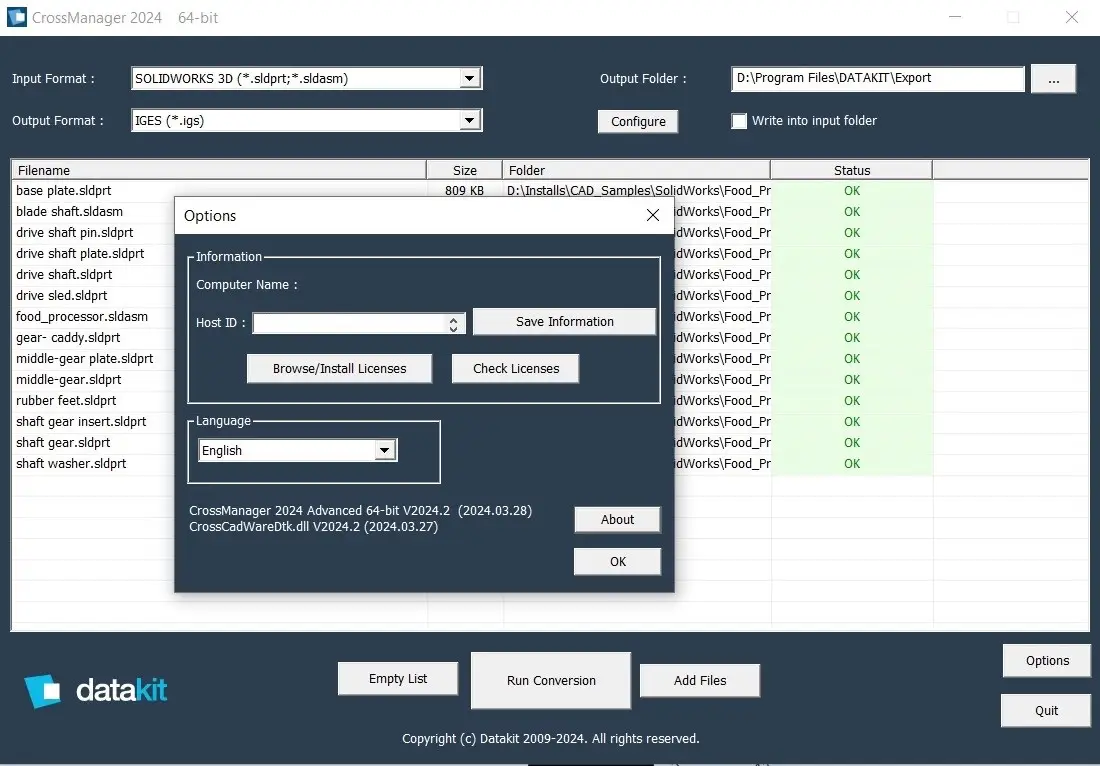Select drive shaft plate.sldprt file
This screenshot has height=766, width=1100.
(x=80, y=253)
